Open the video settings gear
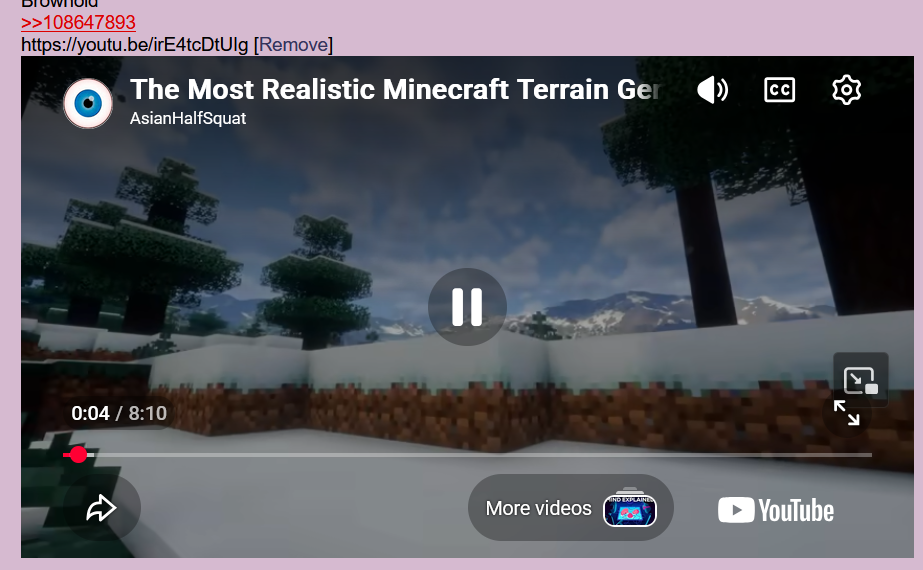 846,90
